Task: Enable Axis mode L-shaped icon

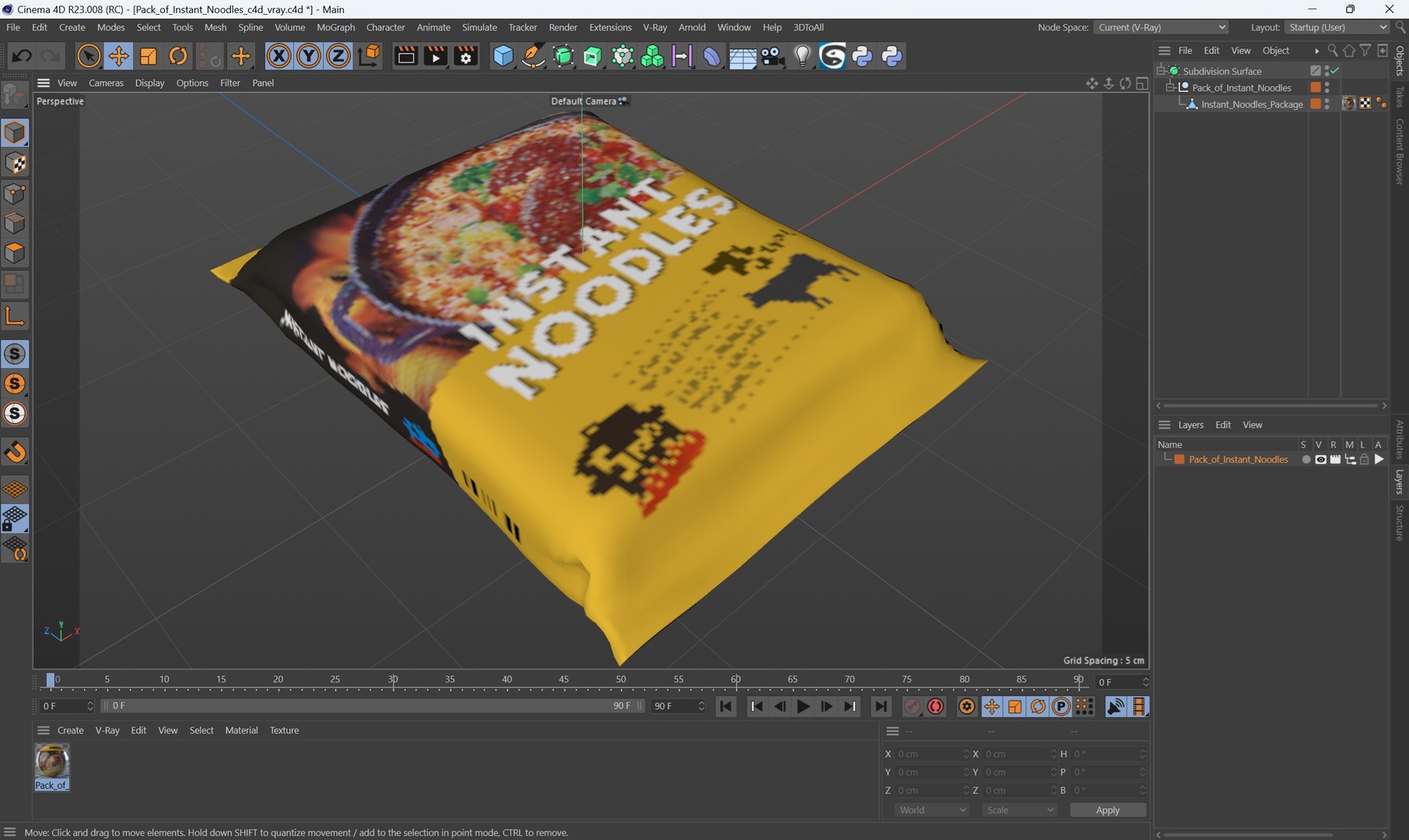Action: 15,316
